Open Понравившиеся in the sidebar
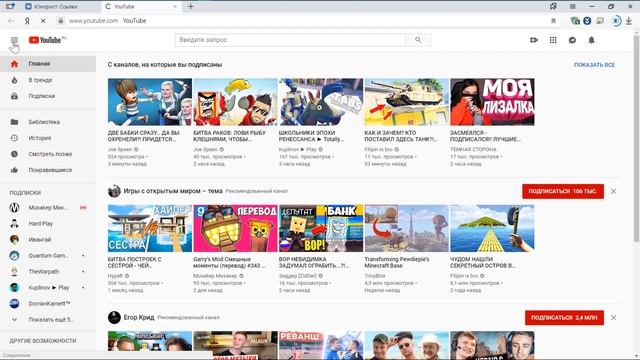This screenshot has height=360, width=640. (48, 170)
